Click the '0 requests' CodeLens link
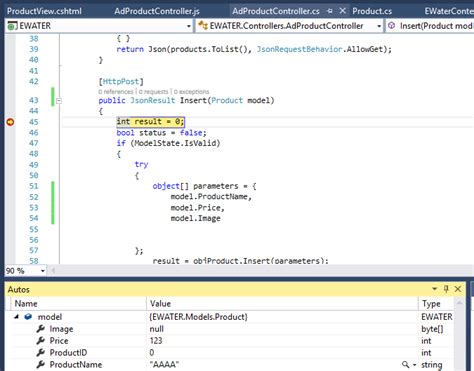This screenshot has height=371, width=474. (153, 91)
